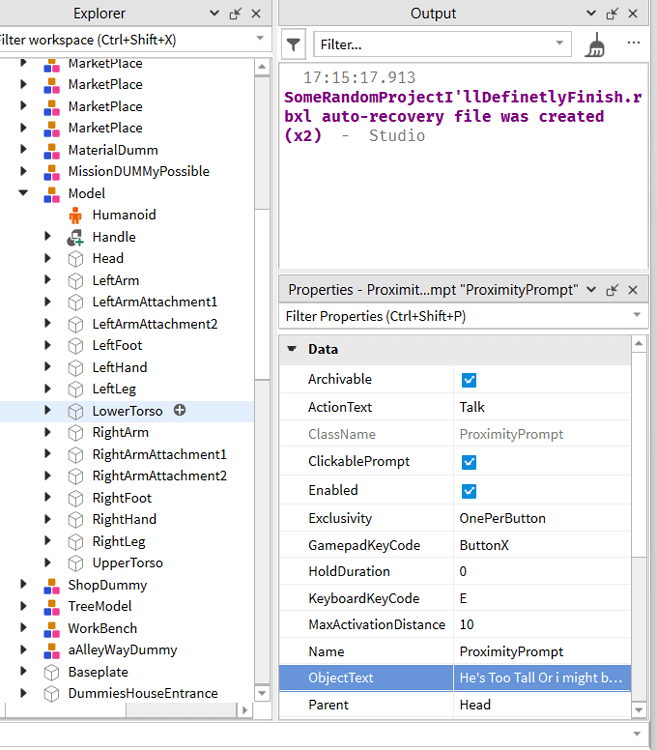Screen dimensions: 657x750
Task: Click the Properties scrollbar up arrow
Action: pyautogui.click(x=639, y=343)
